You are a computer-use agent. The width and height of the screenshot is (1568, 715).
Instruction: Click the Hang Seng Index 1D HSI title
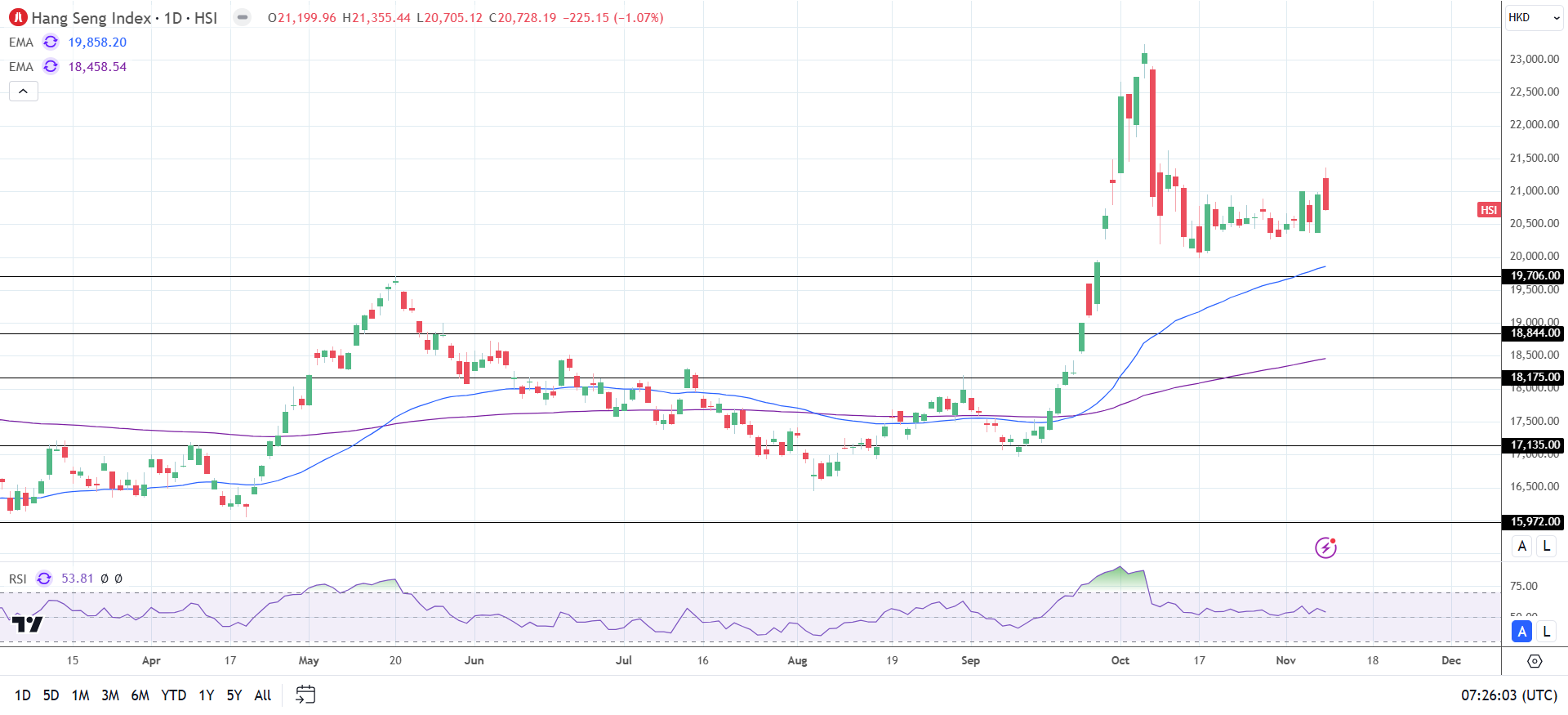(x=124, y=17)
